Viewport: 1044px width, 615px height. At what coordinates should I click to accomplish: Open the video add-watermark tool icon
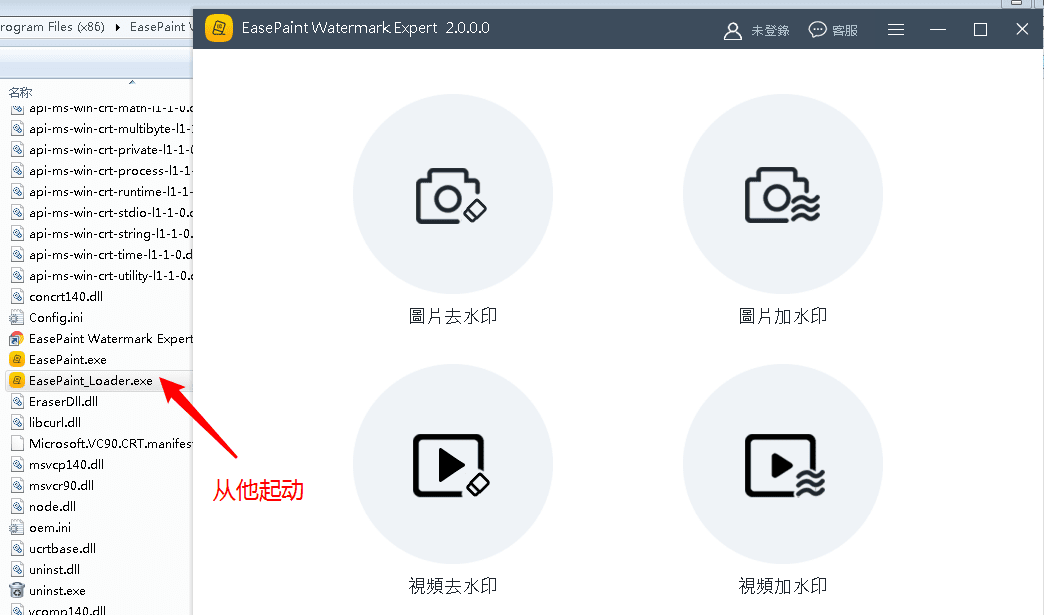point(783,464)
